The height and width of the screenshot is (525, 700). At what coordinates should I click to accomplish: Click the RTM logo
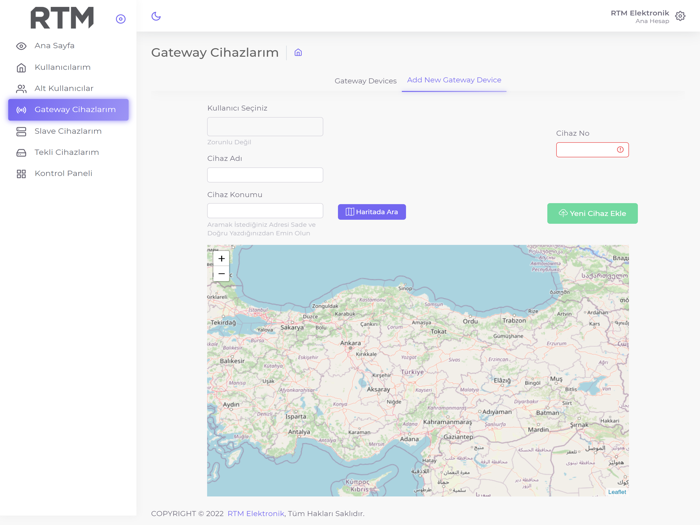pyautogui.click(x=62, y=18)
